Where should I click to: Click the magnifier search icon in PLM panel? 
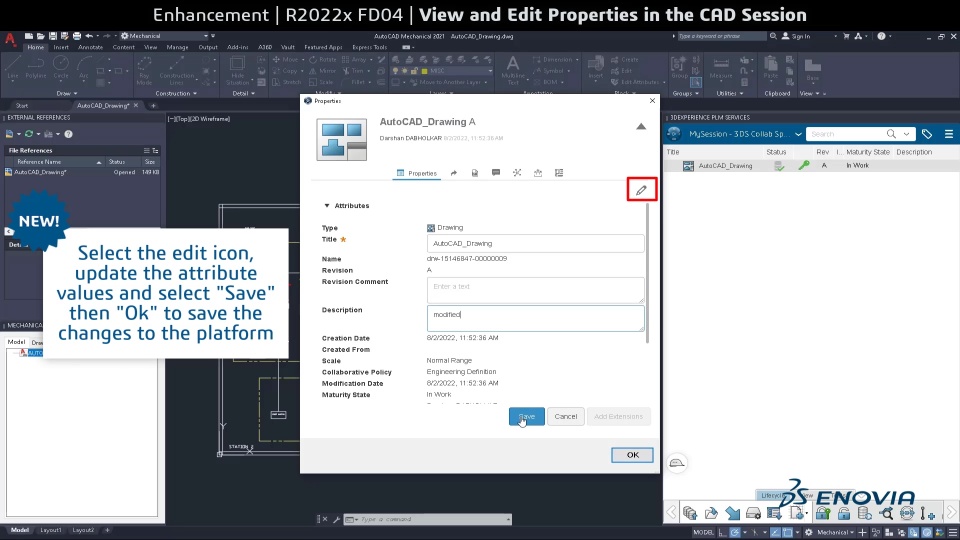(x=891, y=134)
